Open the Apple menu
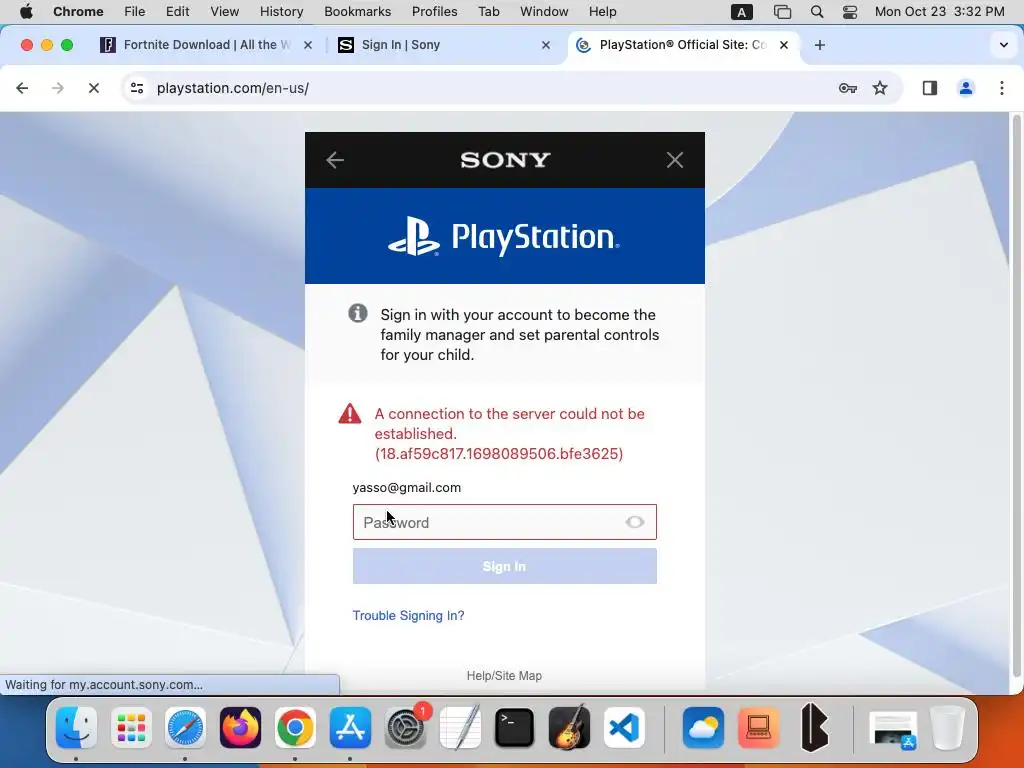The height and width of the screenshot is (768, 1024). coord(26,12)
